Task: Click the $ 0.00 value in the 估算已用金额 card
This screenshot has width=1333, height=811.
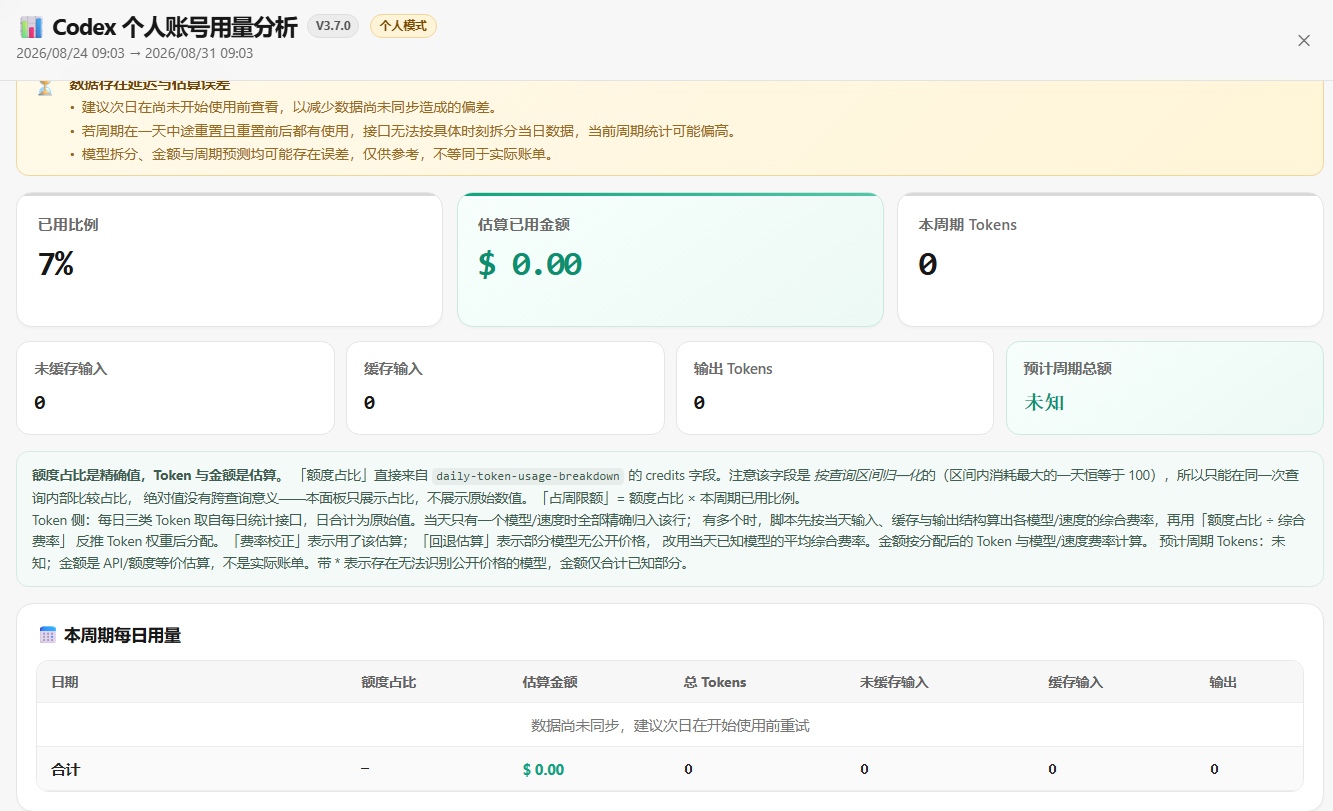Action: point(530,264)
